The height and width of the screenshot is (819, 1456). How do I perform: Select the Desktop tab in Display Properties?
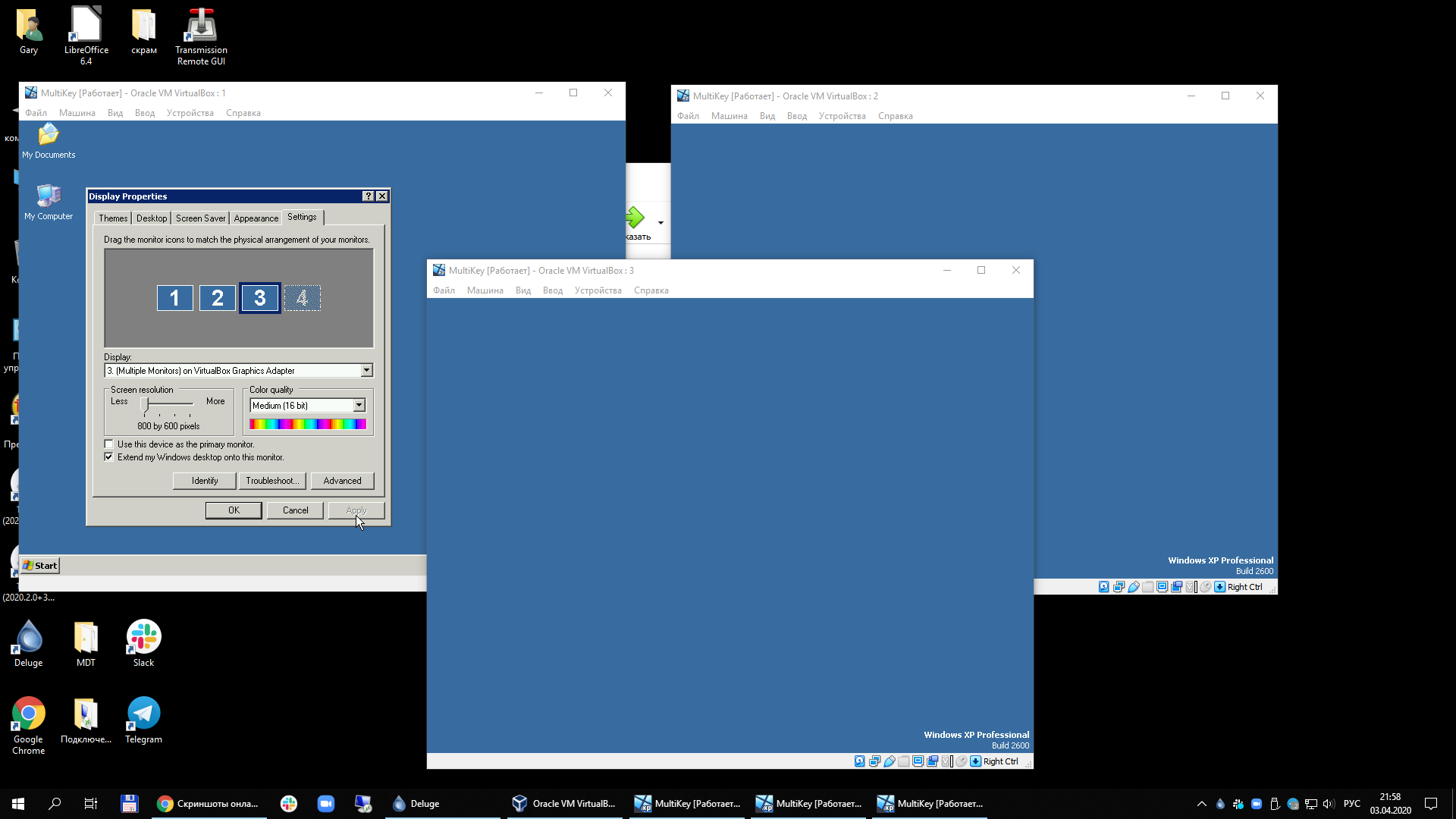point(152,218)
